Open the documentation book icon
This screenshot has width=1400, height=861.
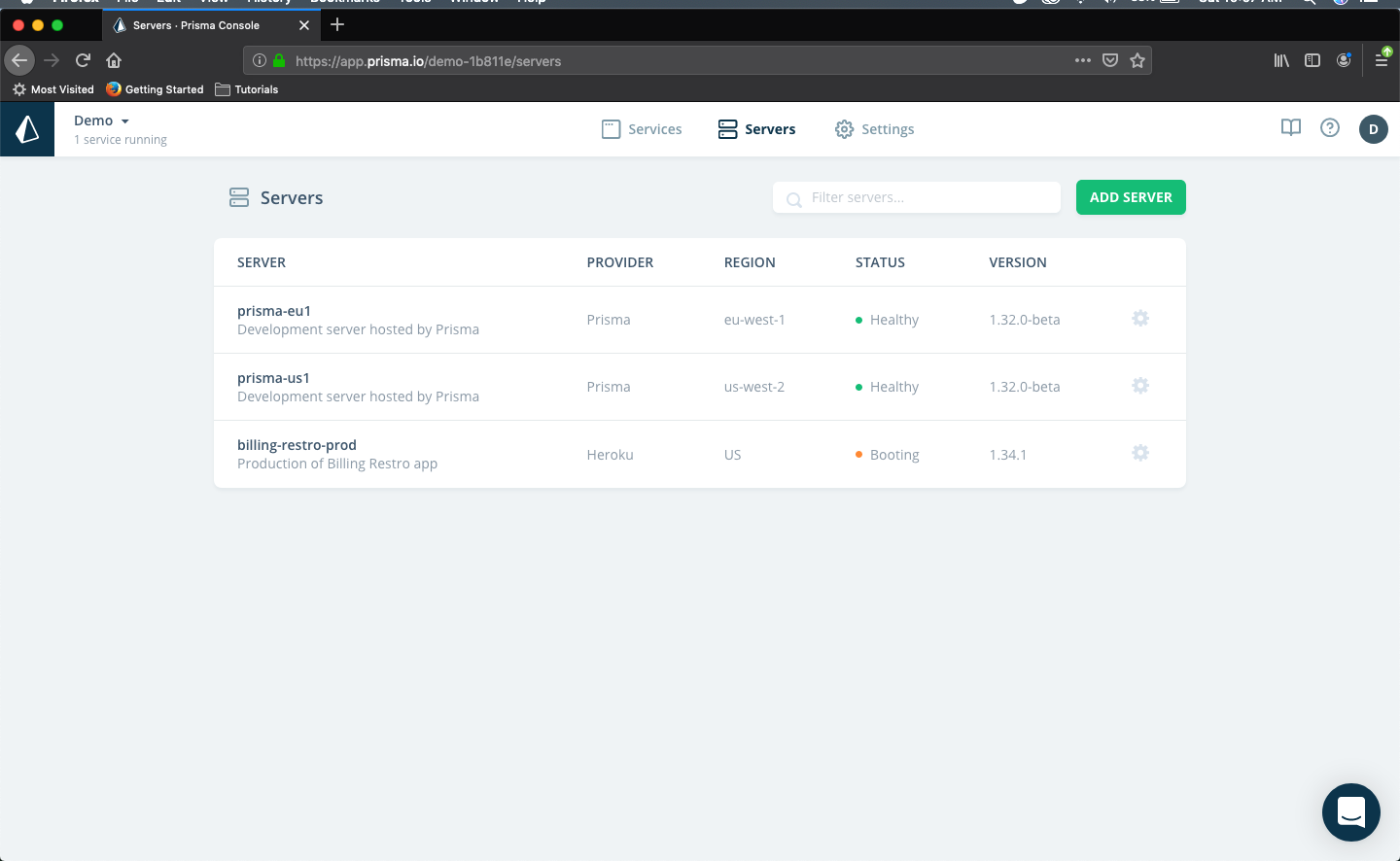pos(1291,128)
